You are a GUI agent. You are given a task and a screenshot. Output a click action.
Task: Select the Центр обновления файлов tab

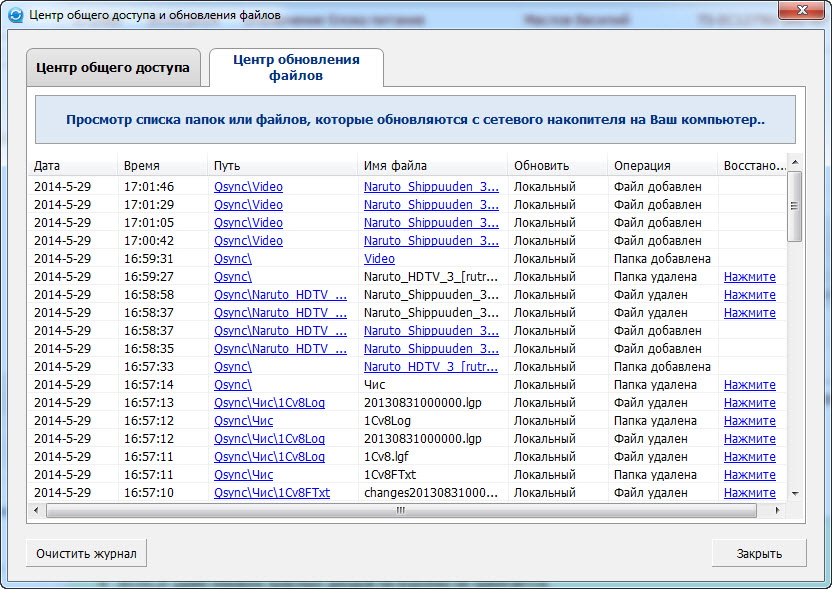tap(296, 67)
